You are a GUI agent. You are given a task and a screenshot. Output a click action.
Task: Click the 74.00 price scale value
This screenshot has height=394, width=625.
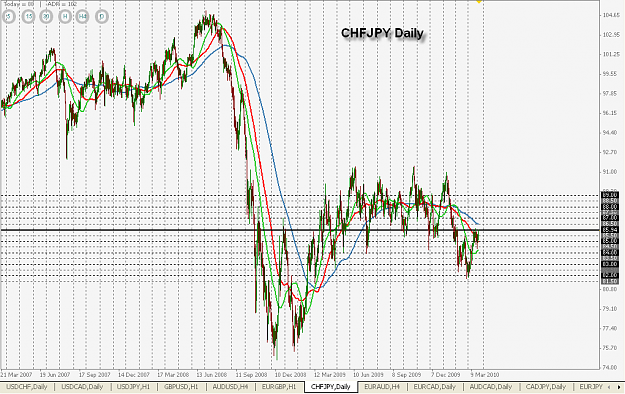tap(611, 367)
